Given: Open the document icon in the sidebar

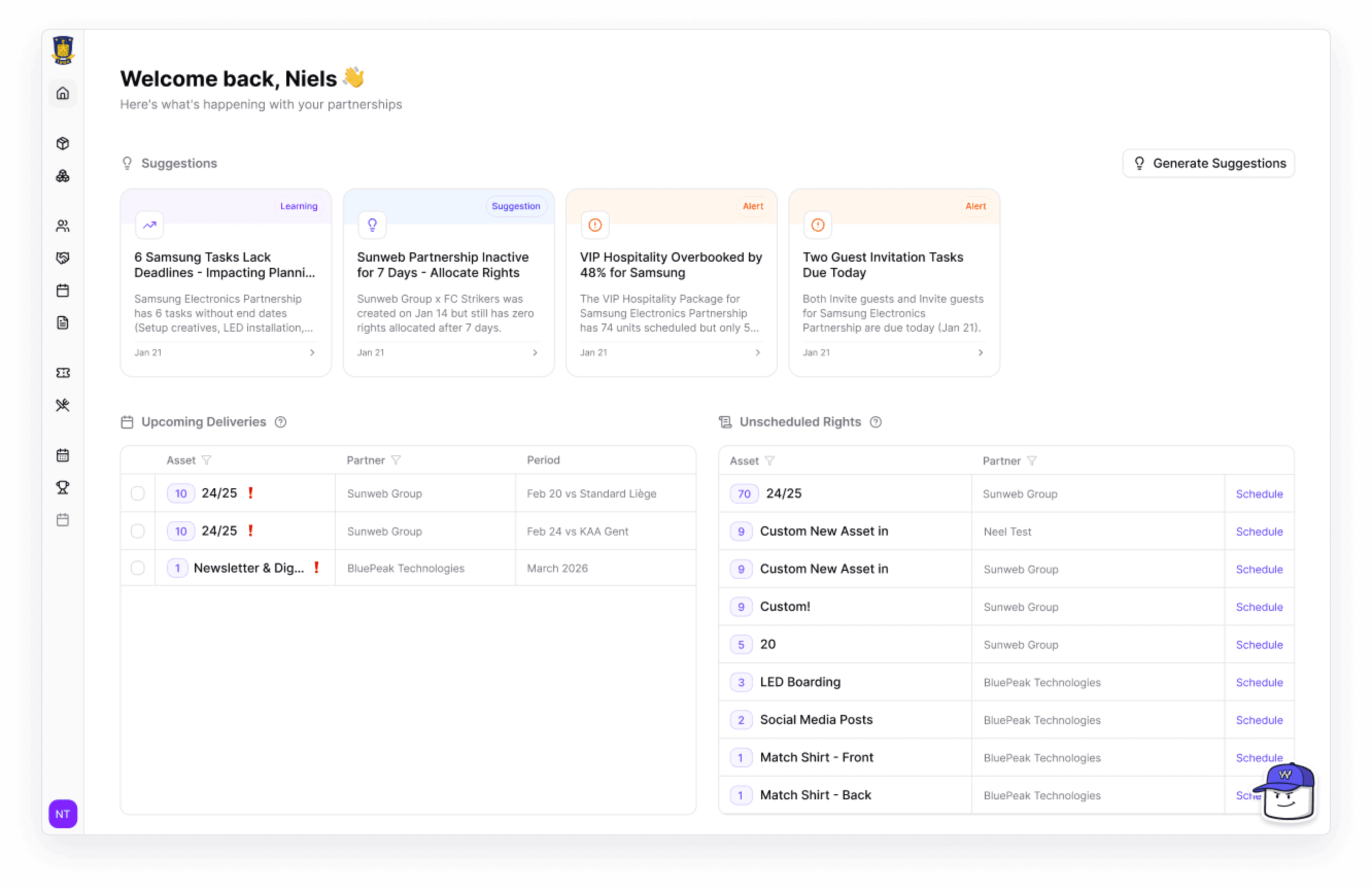Looking at the screenshot, I should [62, 322].
